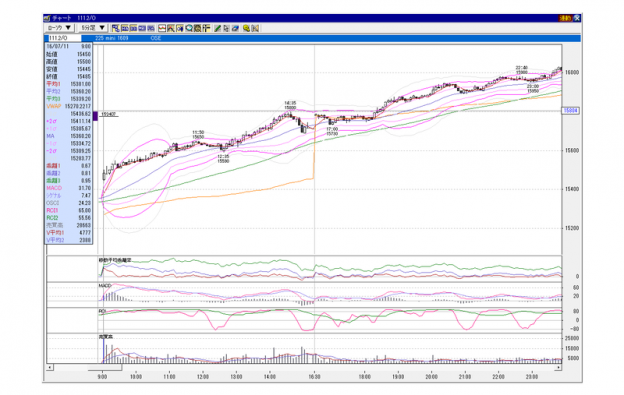Click the left arrow of horizontal scrollbar

tap(50, 367)
